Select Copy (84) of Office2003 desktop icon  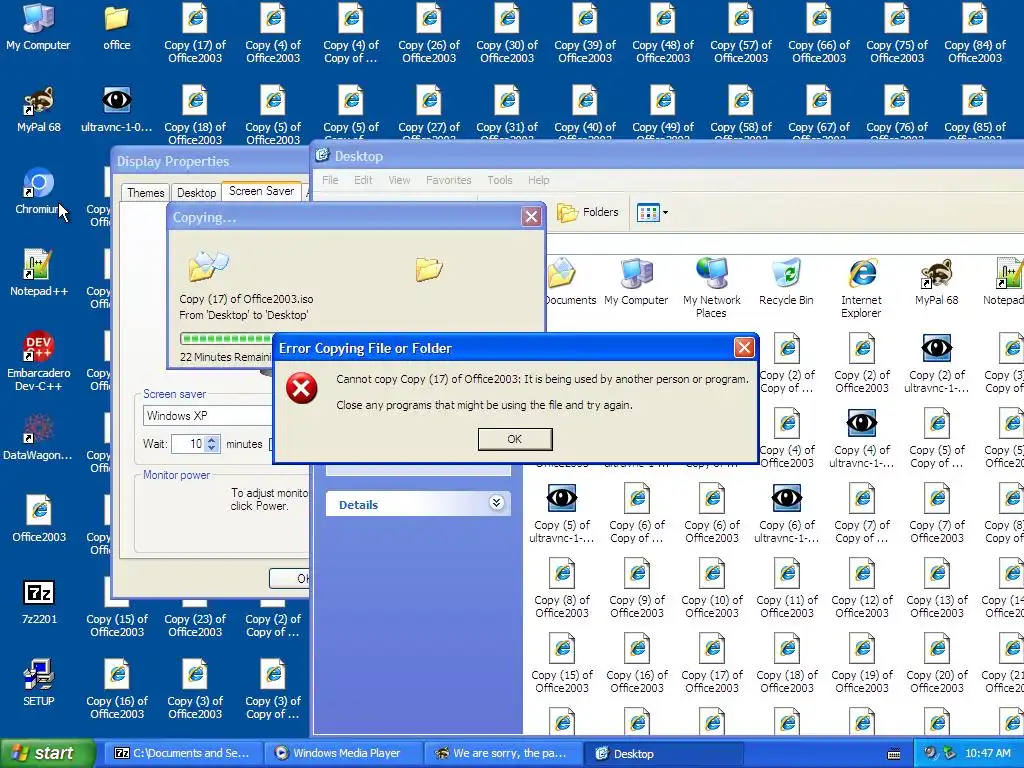[x=974, y=34]
